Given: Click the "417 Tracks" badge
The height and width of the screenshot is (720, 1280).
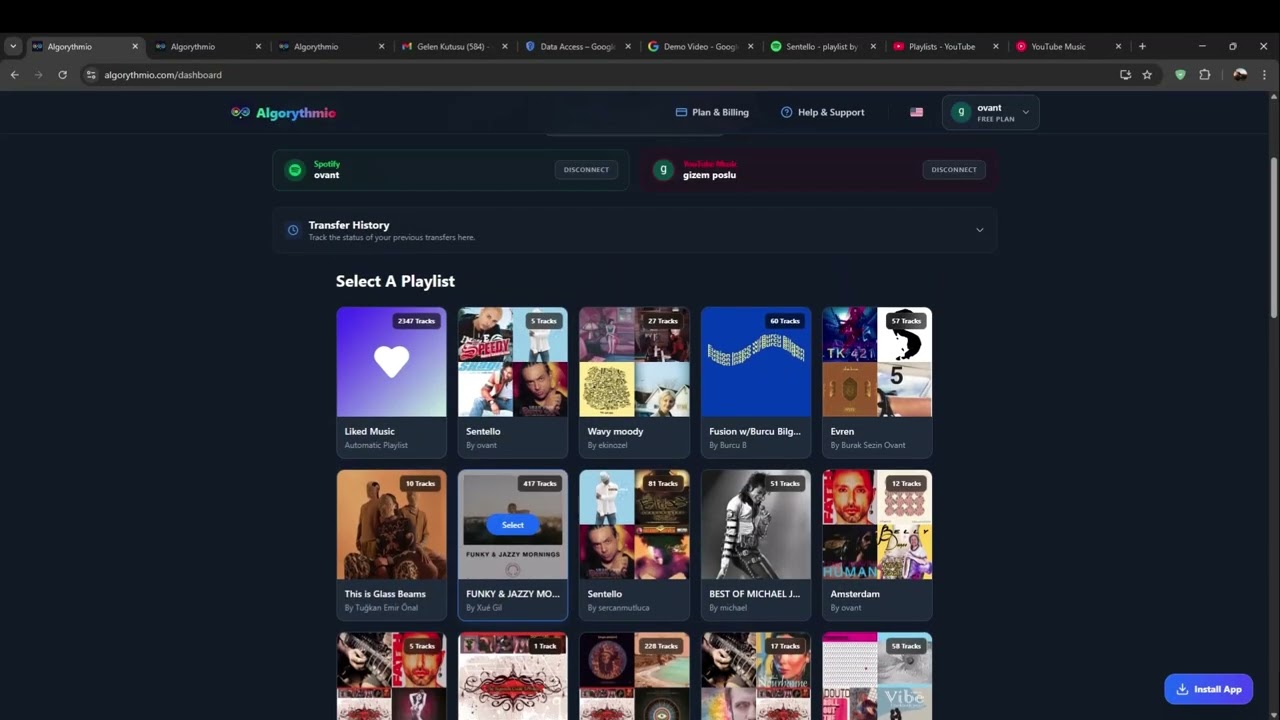Looking at the screenshot, I should (x=540, y=484).
